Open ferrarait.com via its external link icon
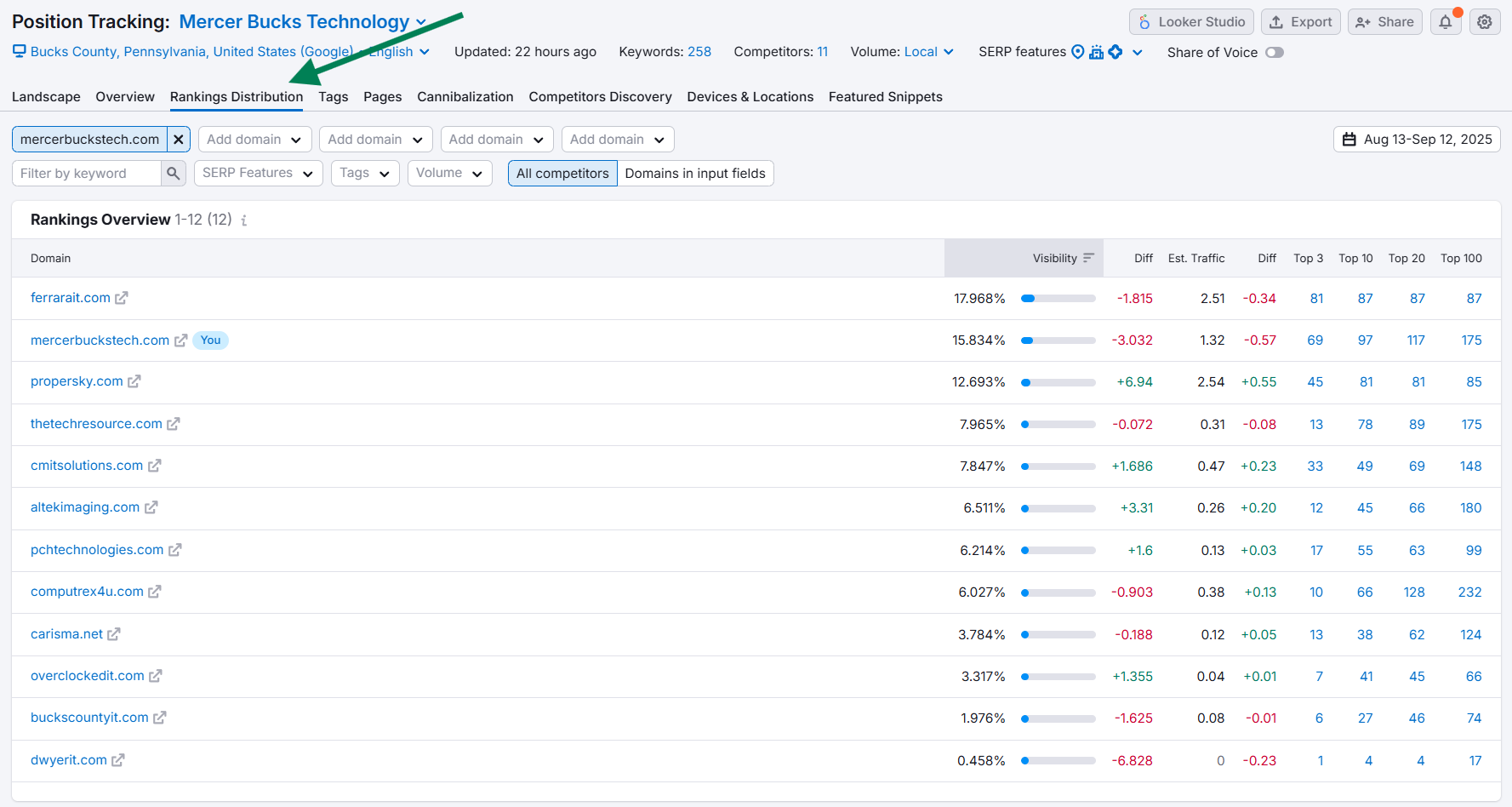The height and width of the screenshot is (807, 1512). (122, 298)
